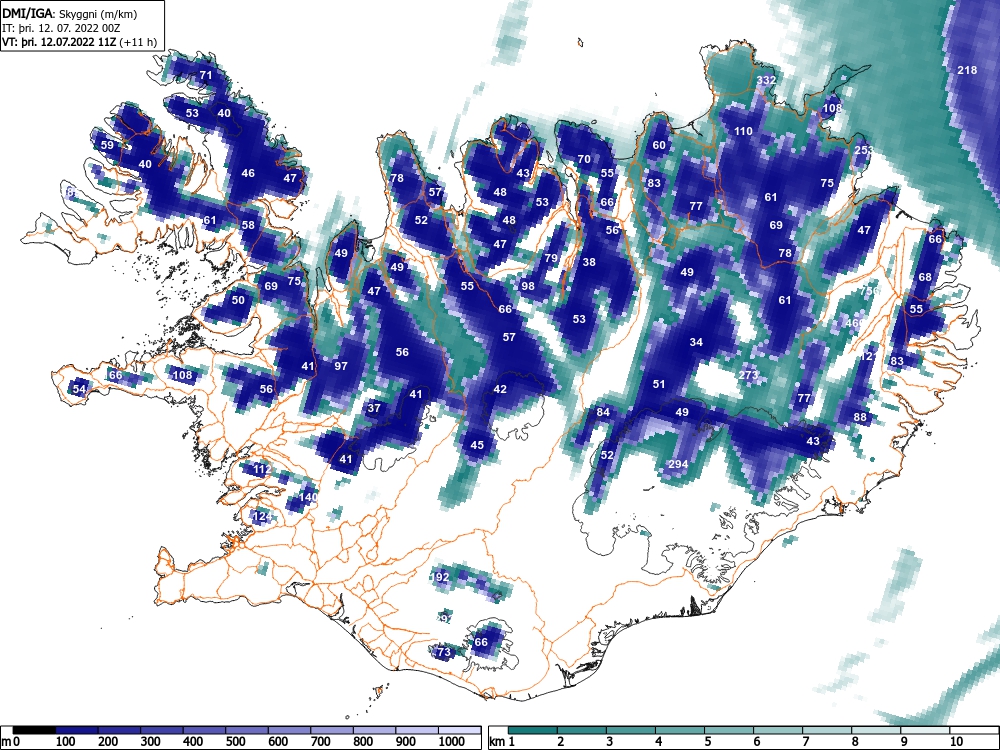
Task: Click the '1000' label on the meter legend
Action: [x=451, y=742]
